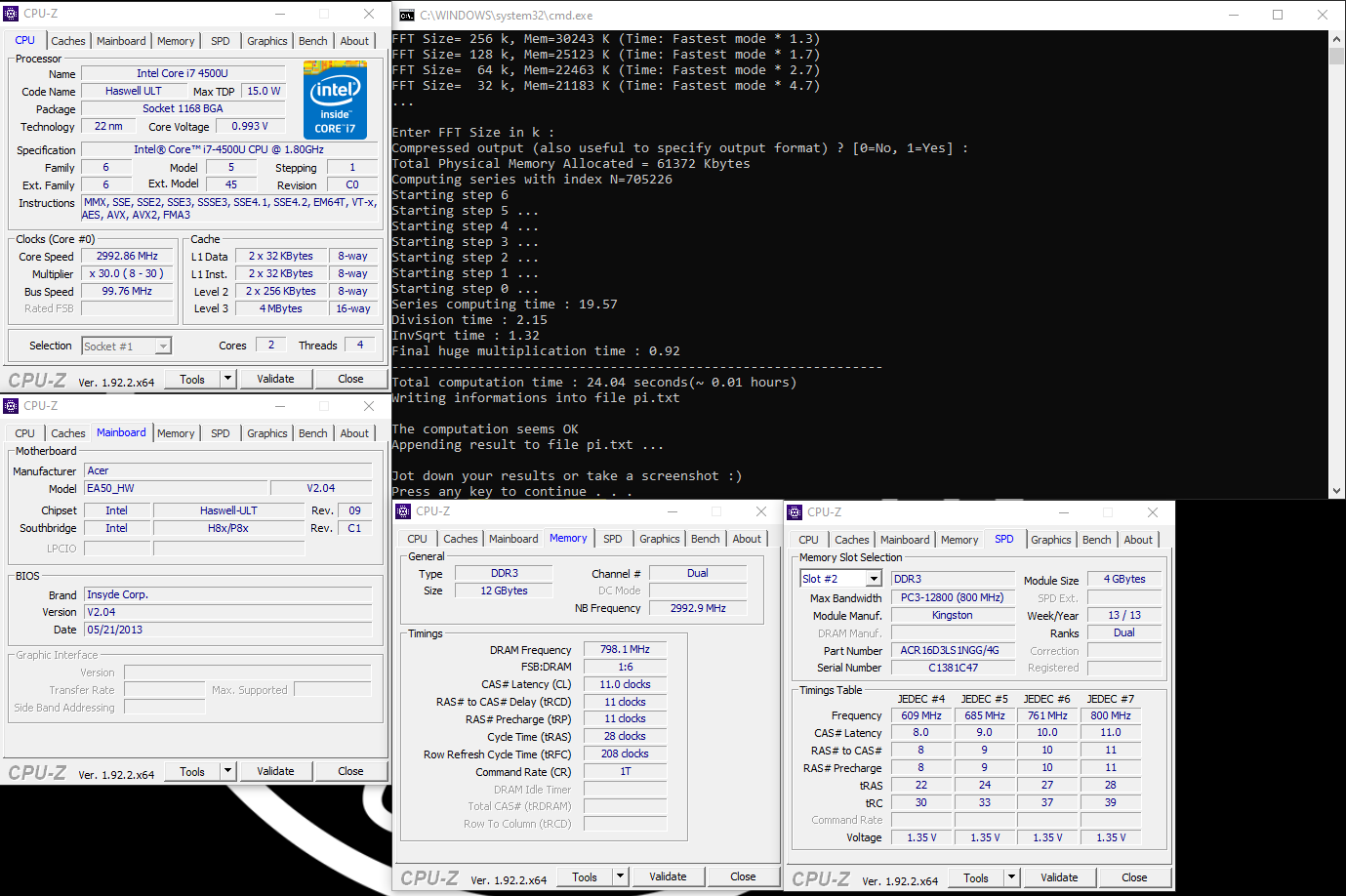The image size is (1346, 896).
Task: Switch to CPU tab in the SPD window
Action: 808,540
